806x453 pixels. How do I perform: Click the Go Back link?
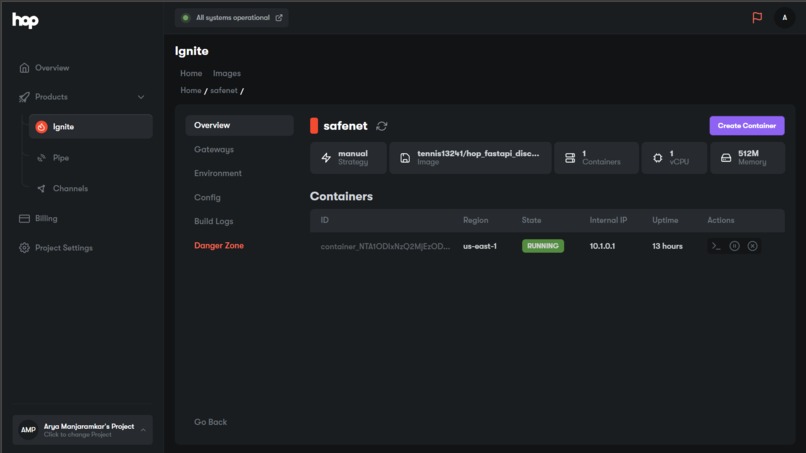pyautogui.click(x=210, y=422)
